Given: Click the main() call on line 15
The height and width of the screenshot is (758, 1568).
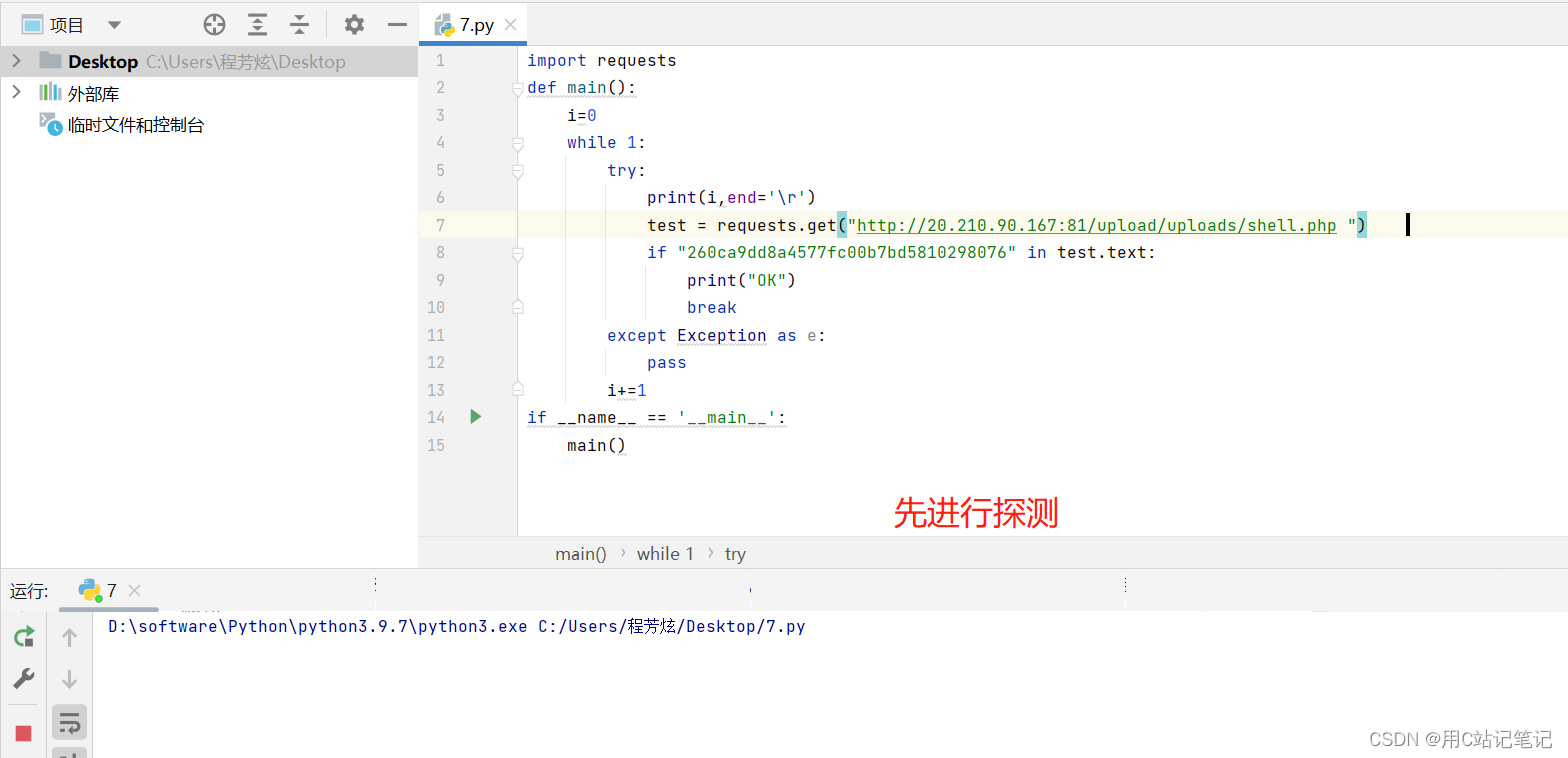Looking at the screenshot, I should 597,445.
